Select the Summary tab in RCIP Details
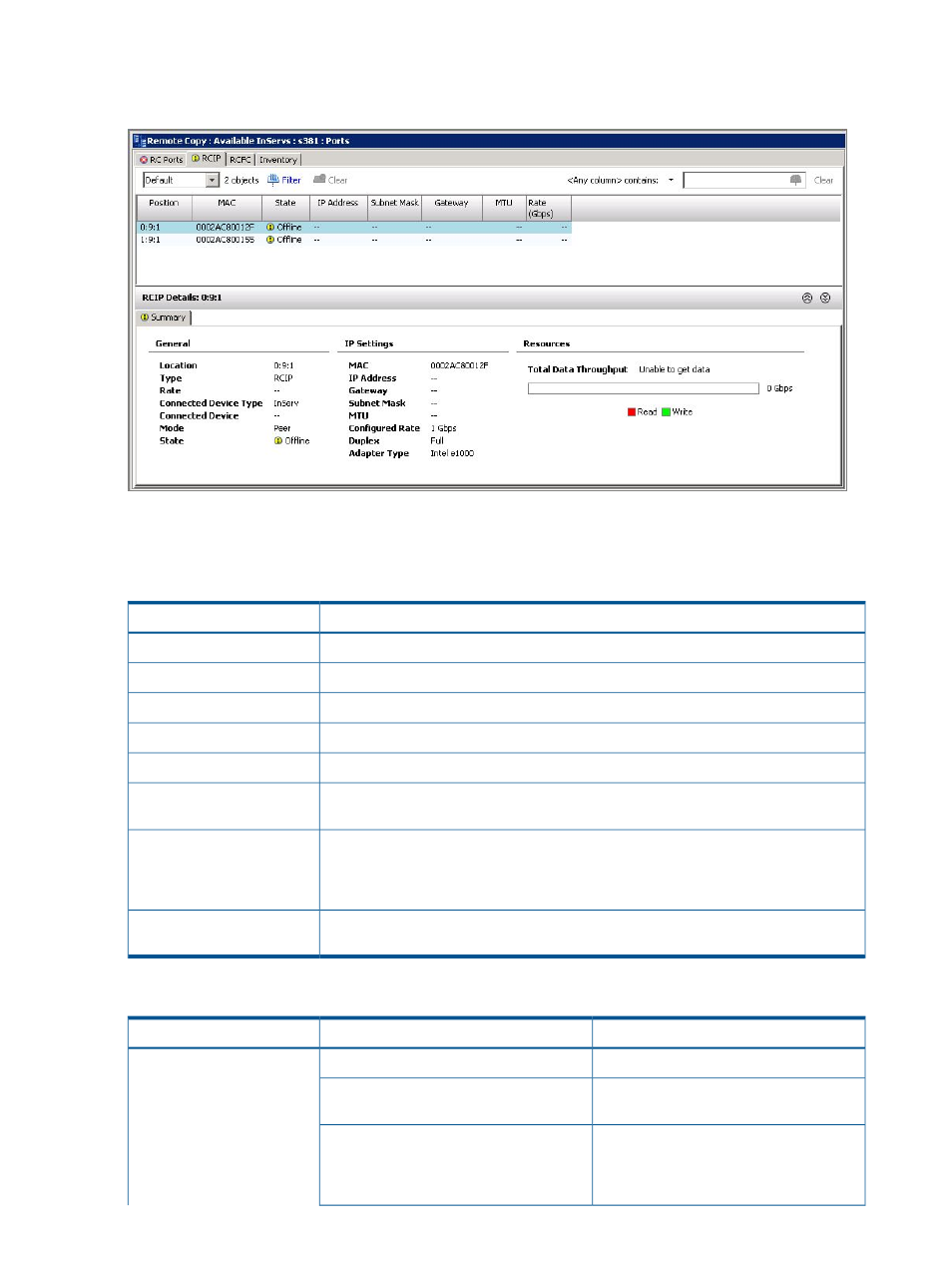 [164, 317]
